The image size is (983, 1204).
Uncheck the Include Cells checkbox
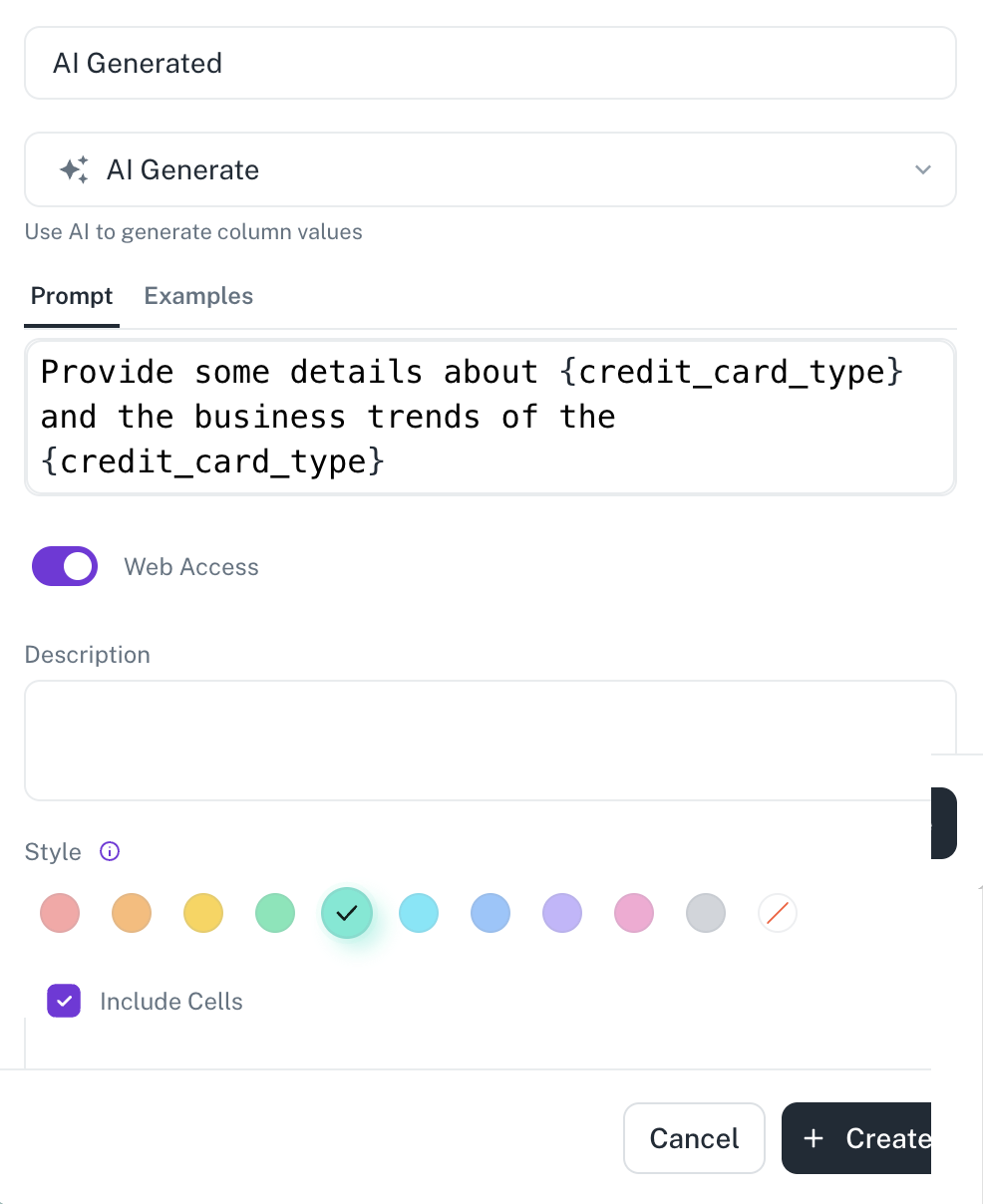64,1001
